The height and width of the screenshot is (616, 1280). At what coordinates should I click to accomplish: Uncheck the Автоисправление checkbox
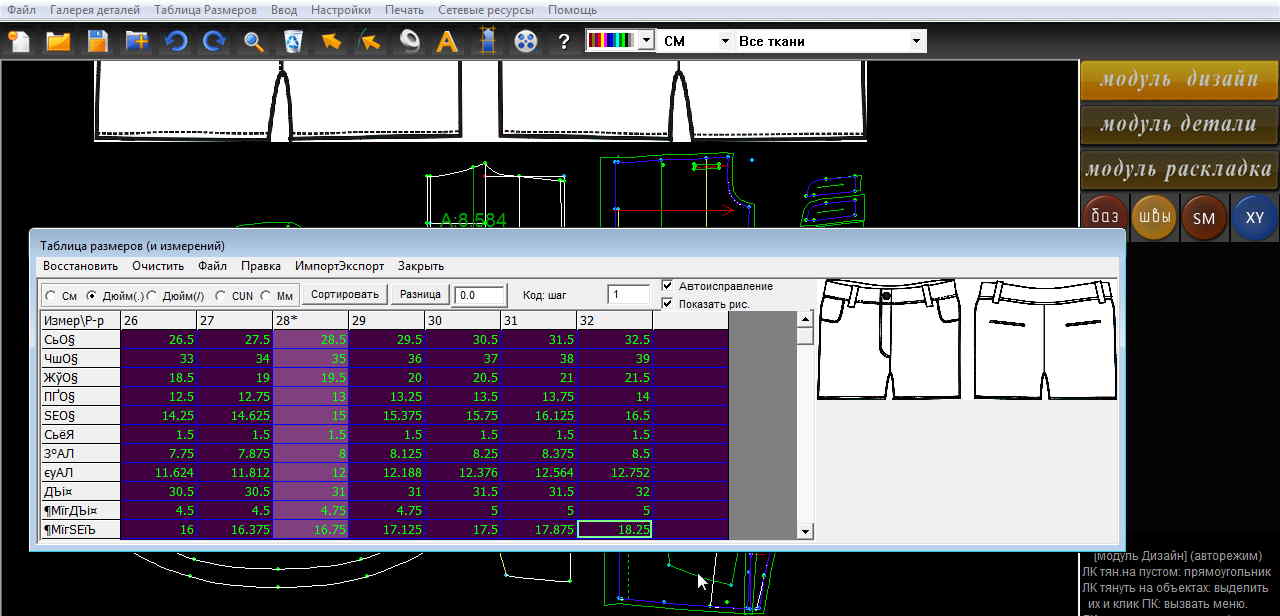[x=668, y=286]
